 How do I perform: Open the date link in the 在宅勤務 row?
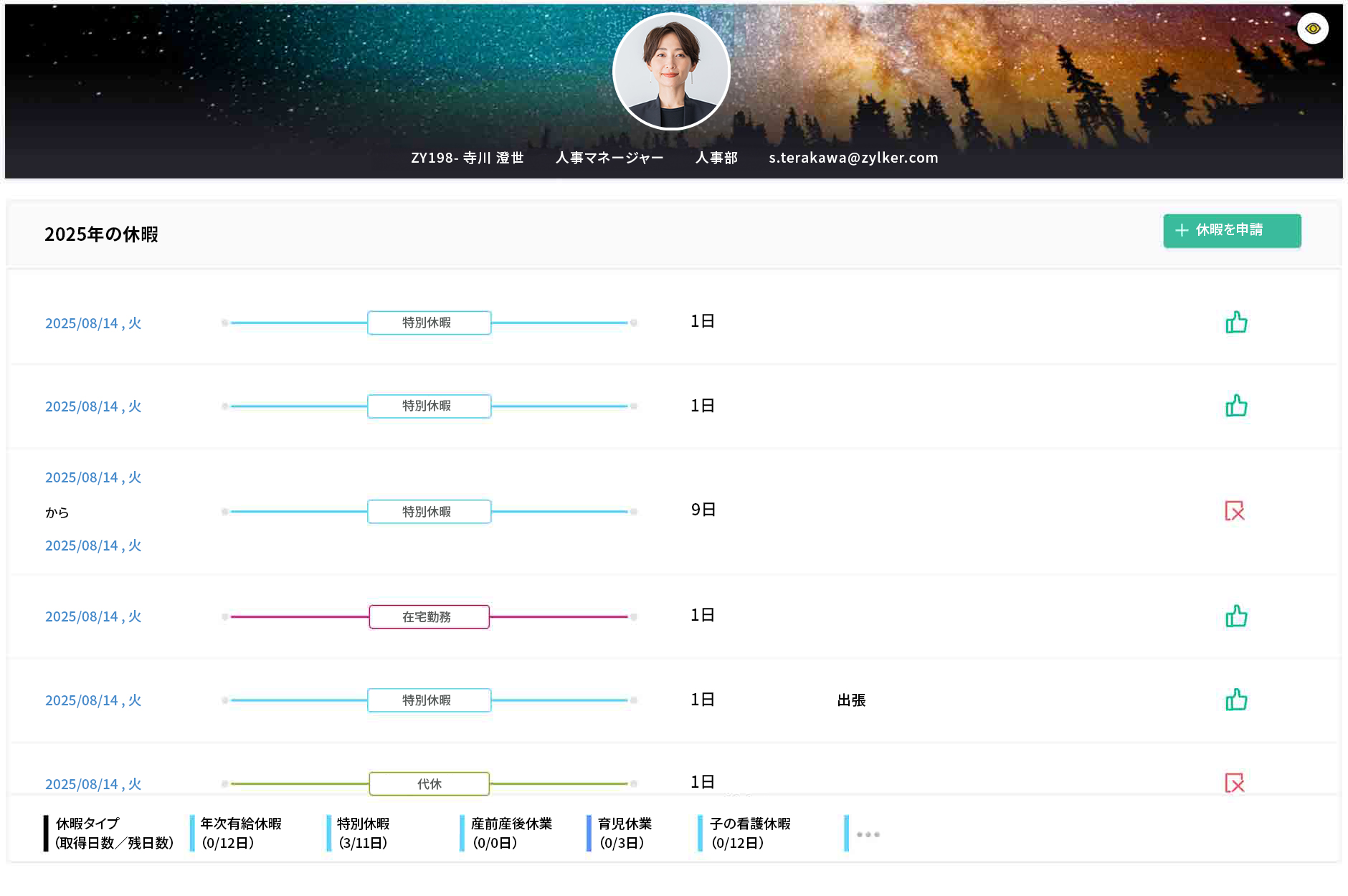pyautogui.click(x=93, y=617)
